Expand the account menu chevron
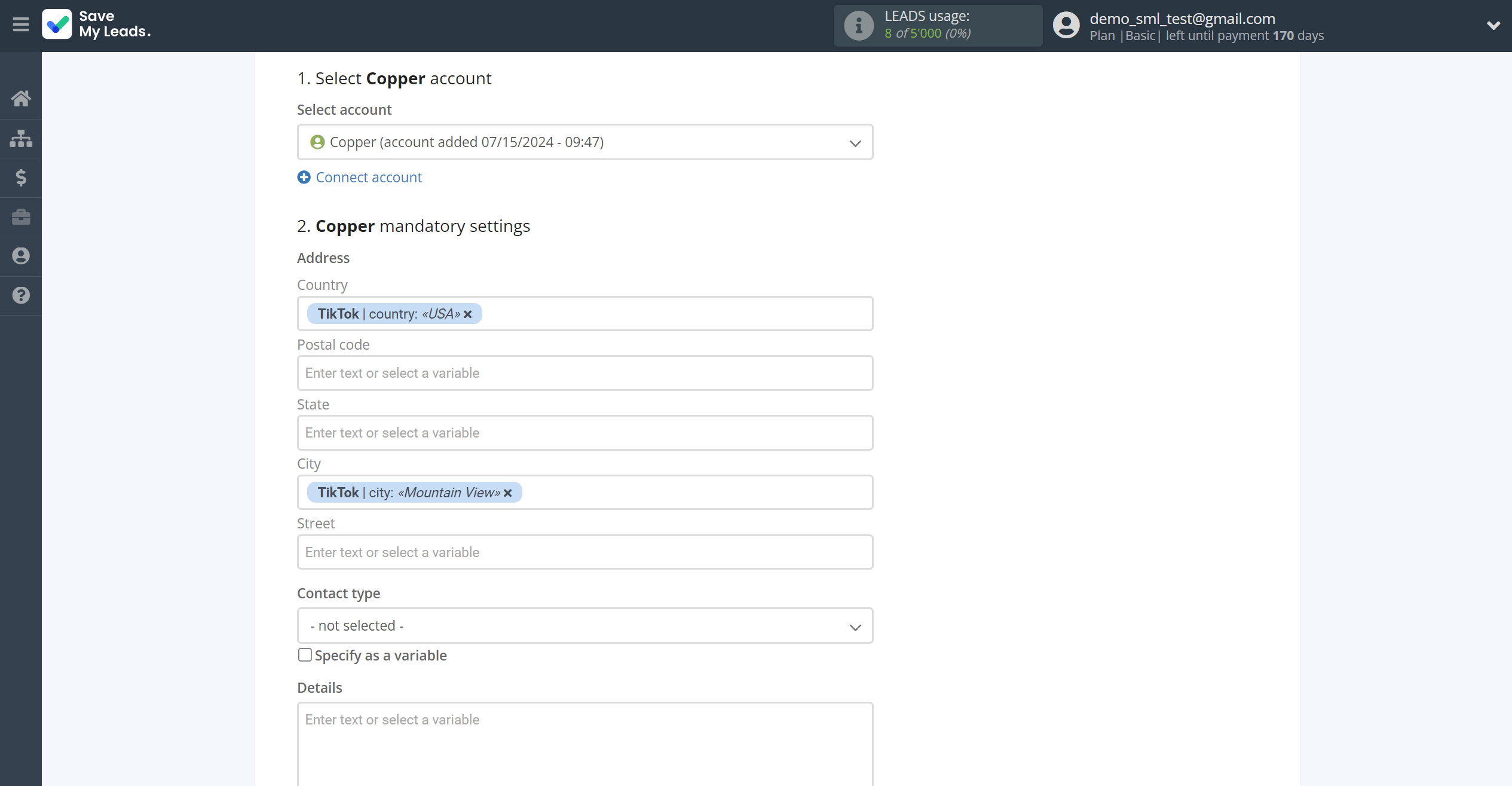This screenshot has width=1512, height=786. (x=1493, y=25)
